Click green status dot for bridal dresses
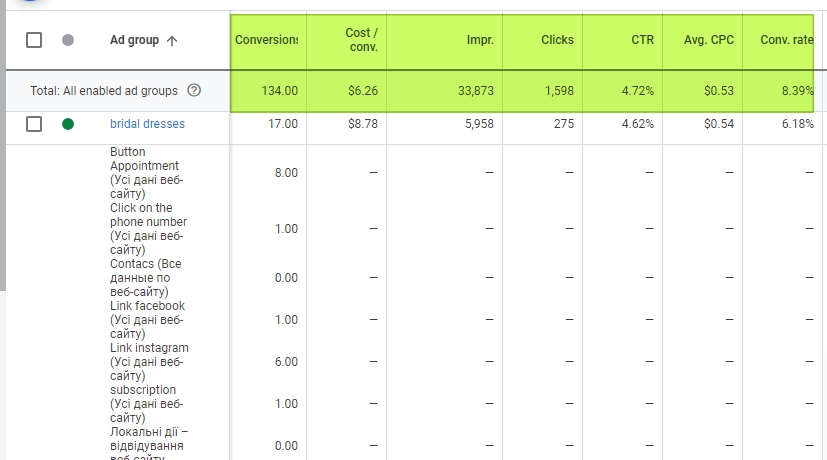Viewport: 827px width, 460px height. click(68, 124)
